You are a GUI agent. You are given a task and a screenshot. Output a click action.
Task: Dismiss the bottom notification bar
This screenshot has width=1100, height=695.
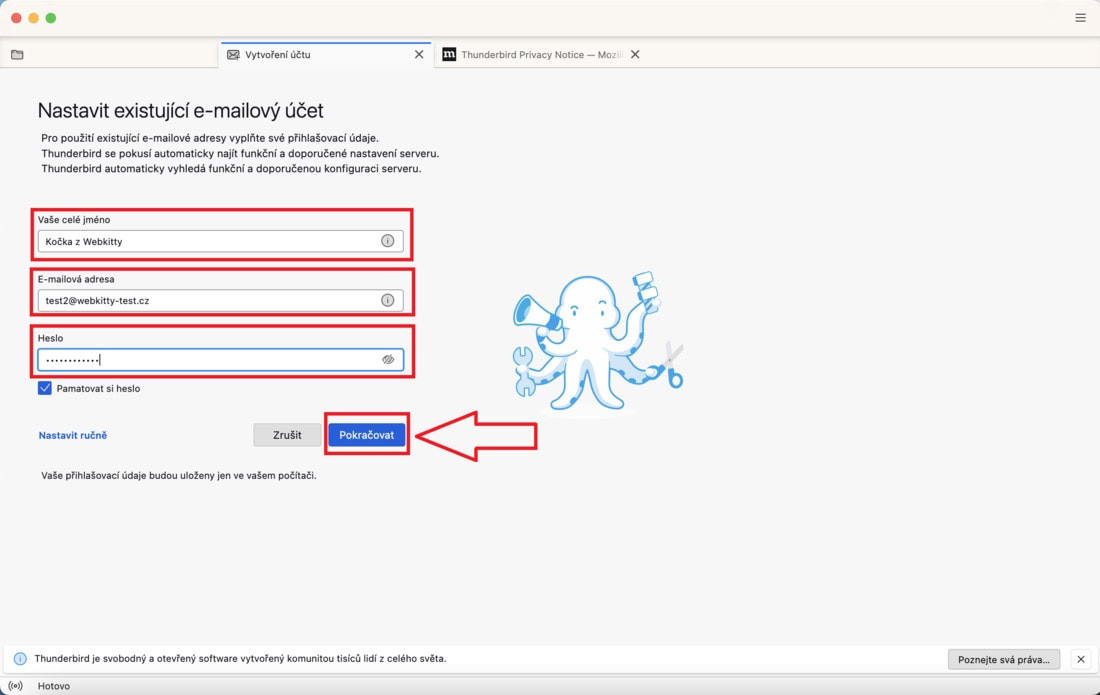click(1081, 659)
